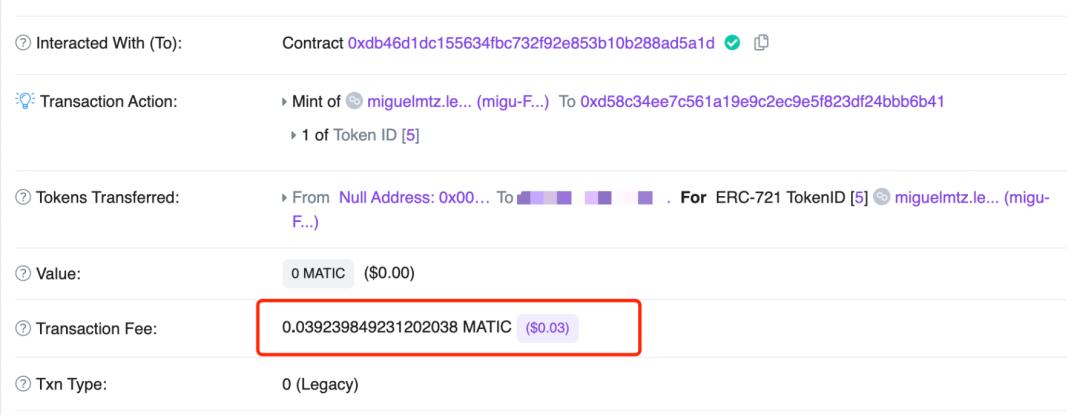Expand the 1 of Token ID arrow

coord(294,136)
